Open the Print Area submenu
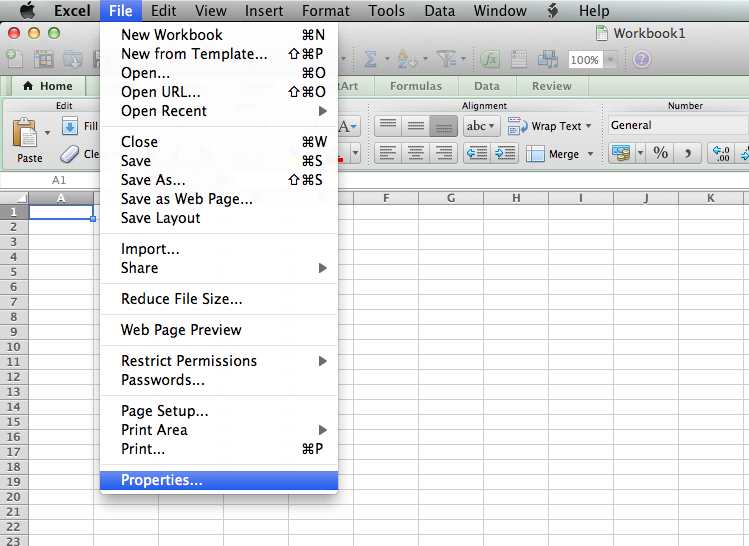This screenshot has height=546, width=749. pos(219,430)
